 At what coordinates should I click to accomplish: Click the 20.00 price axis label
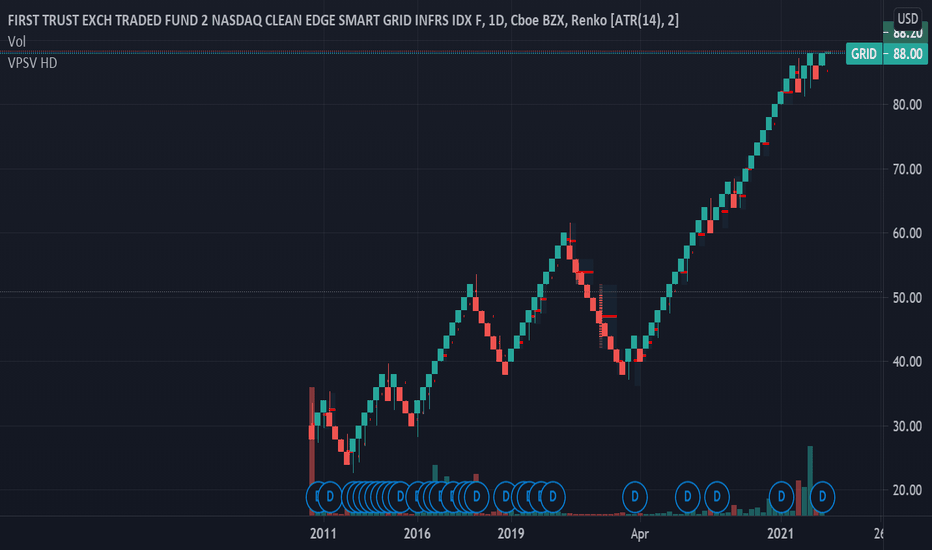[907, 490]
